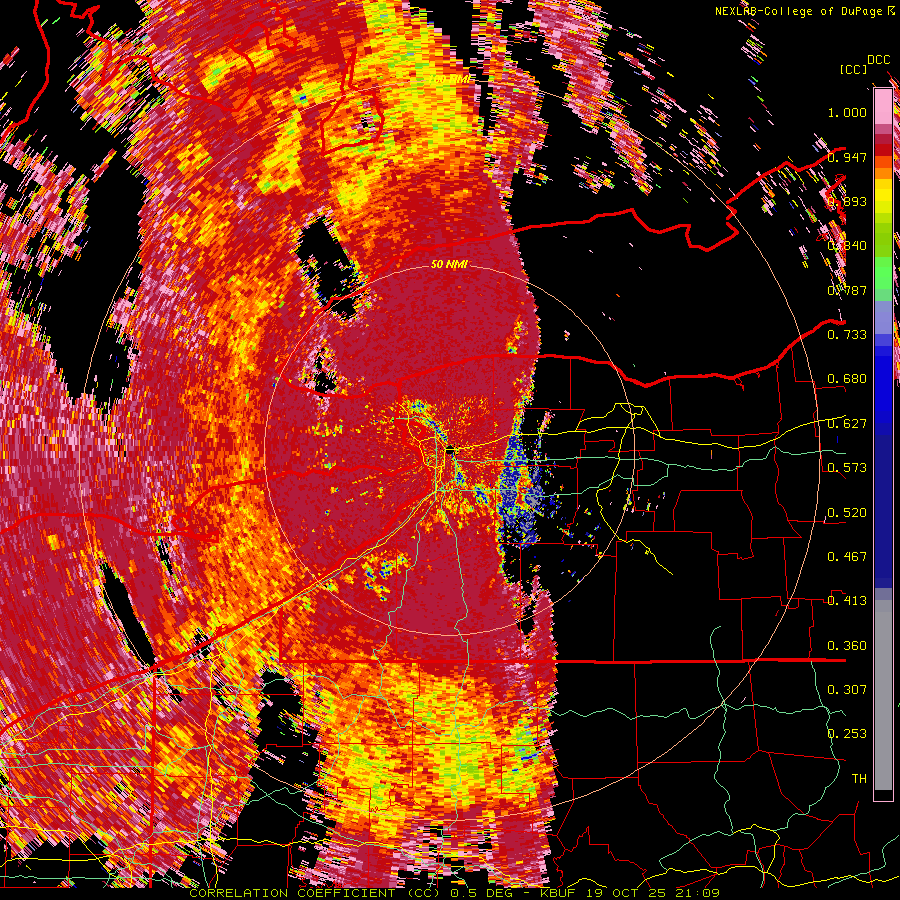Pick the periwinkle light-blue color bar segment

coord(883,317)
